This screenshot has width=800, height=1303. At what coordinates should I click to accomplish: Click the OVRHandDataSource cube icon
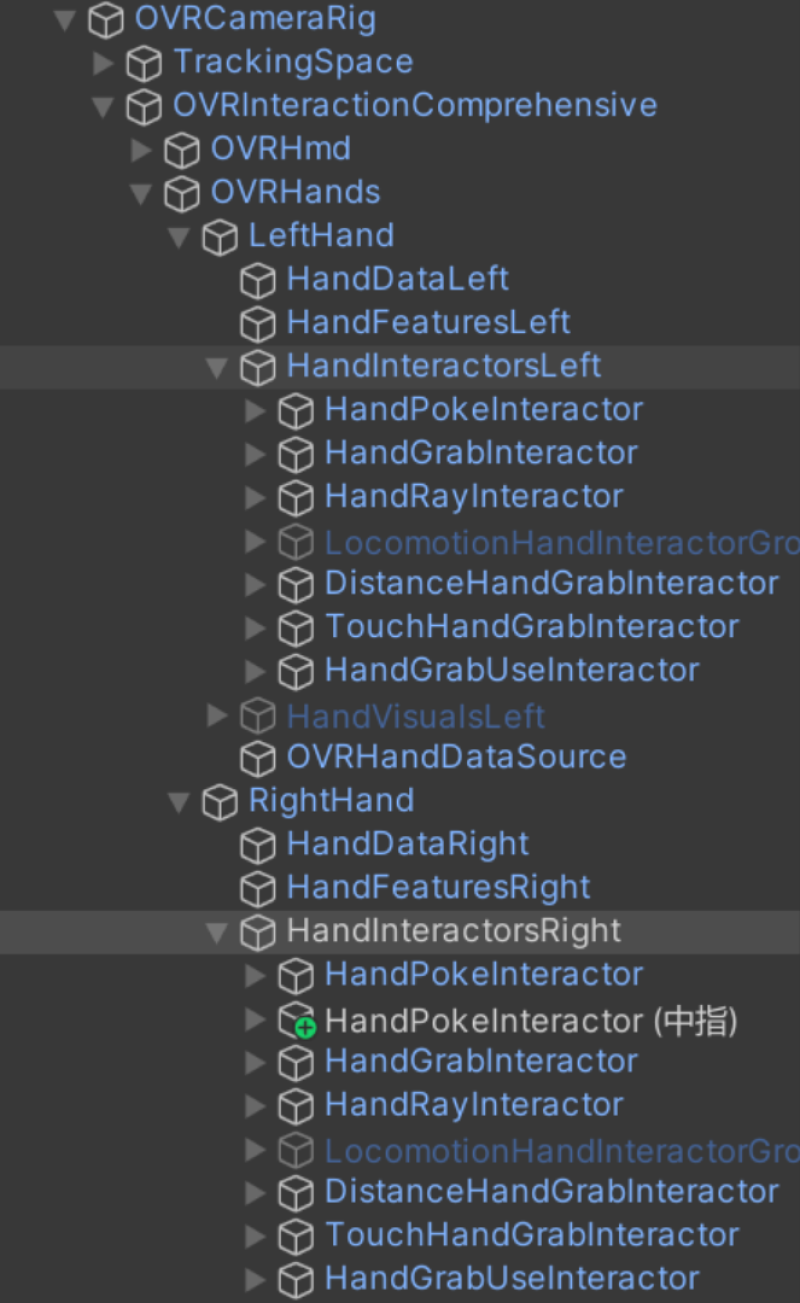[258, 758]
